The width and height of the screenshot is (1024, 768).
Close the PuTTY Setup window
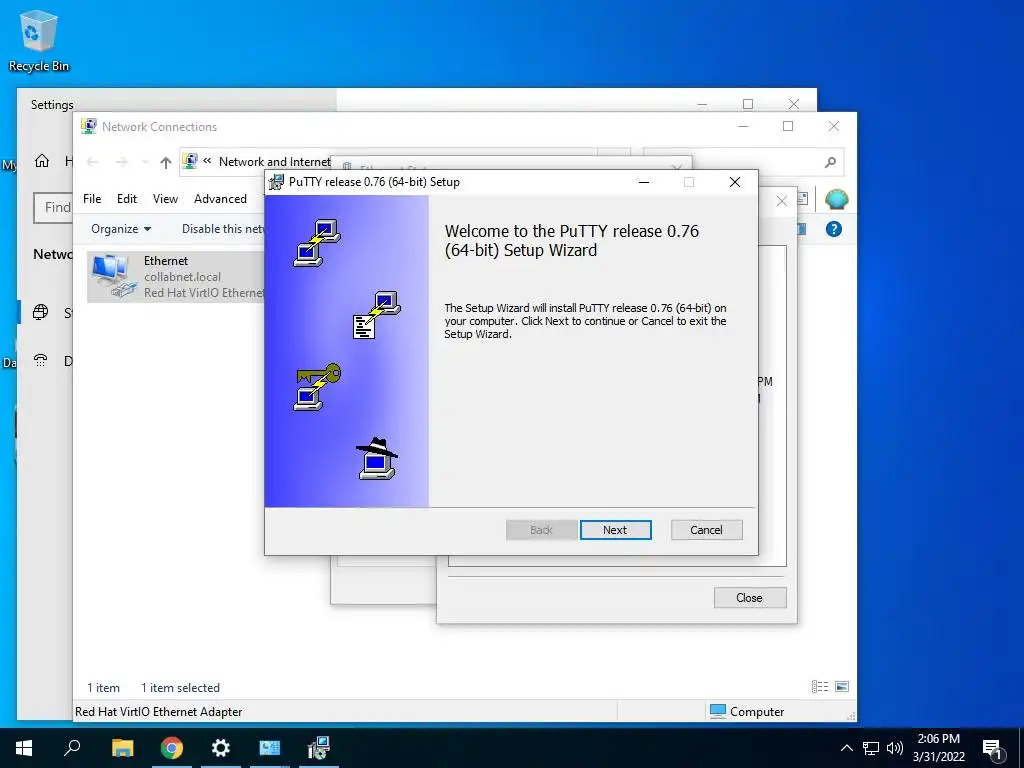pyautogui.click(x=735, y=182)
